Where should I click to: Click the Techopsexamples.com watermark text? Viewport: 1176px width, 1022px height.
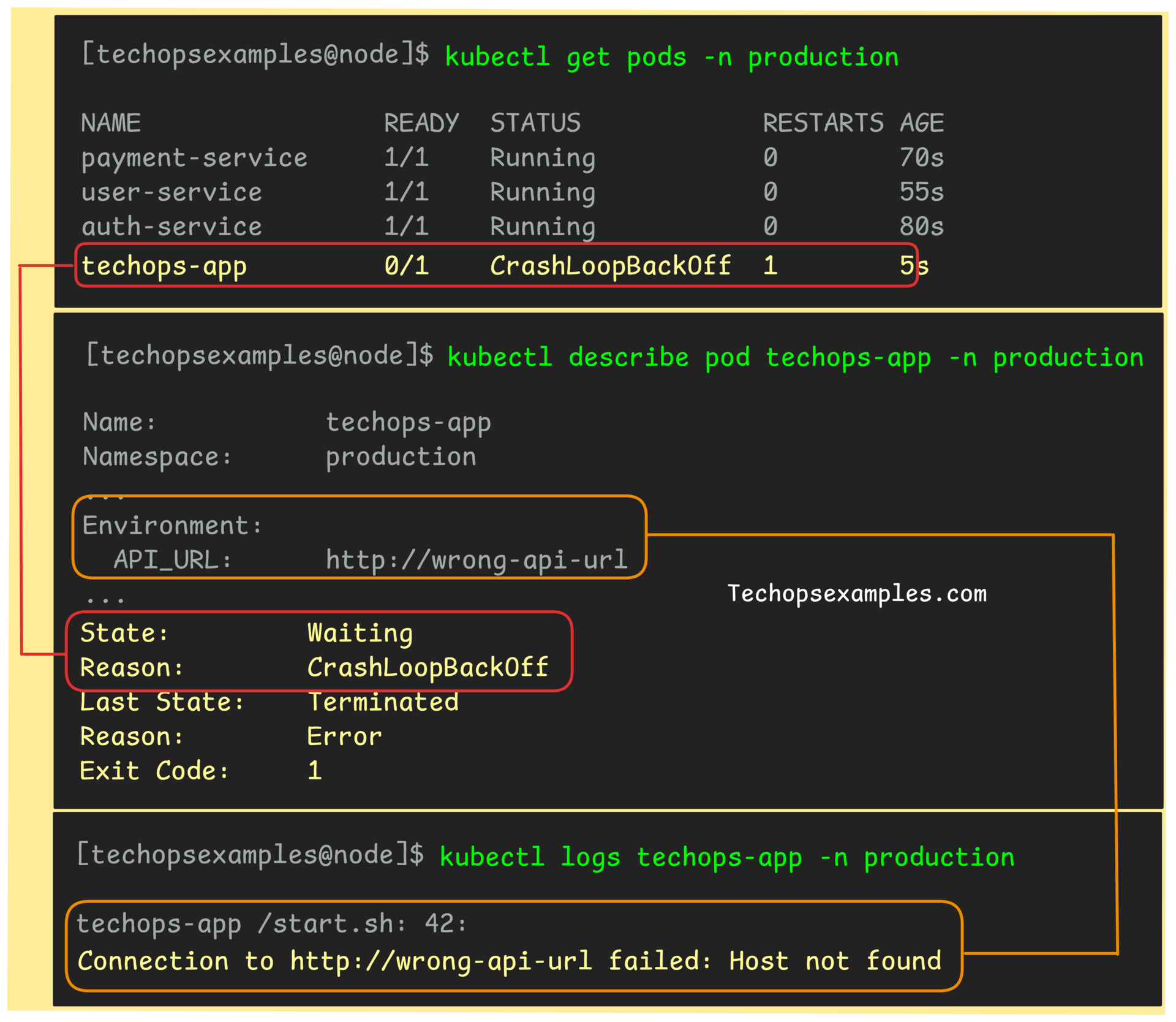(856, 593)
